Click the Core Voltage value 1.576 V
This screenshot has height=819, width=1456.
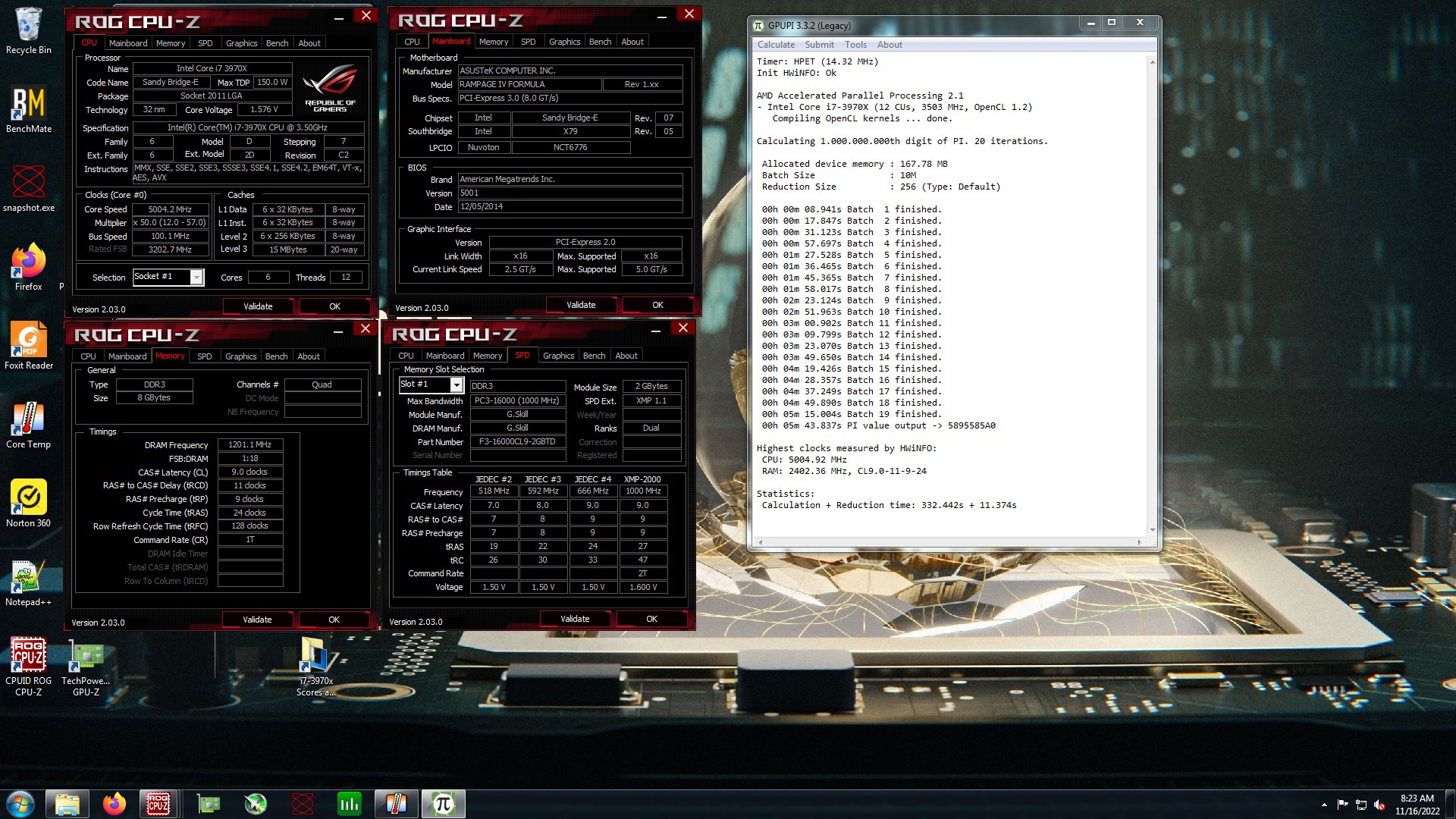click(x=264, y=110)
